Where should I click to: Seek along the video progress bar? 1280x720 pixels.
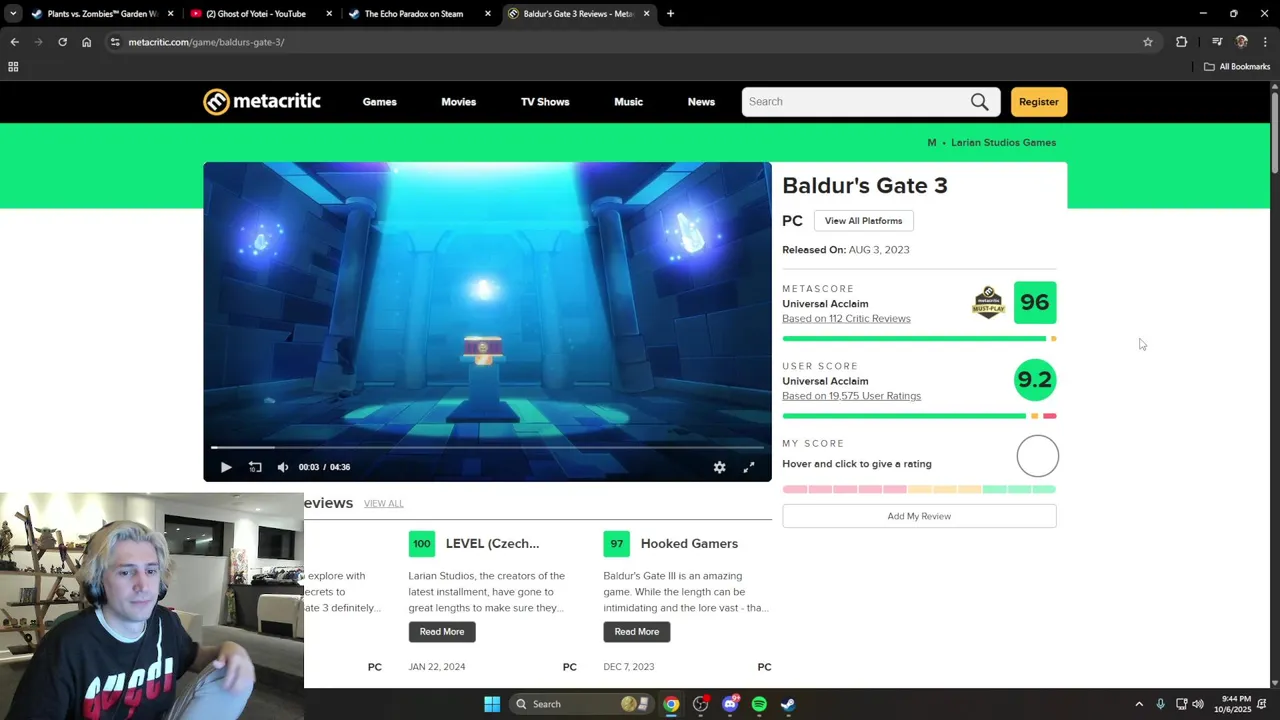coord(487,447)
